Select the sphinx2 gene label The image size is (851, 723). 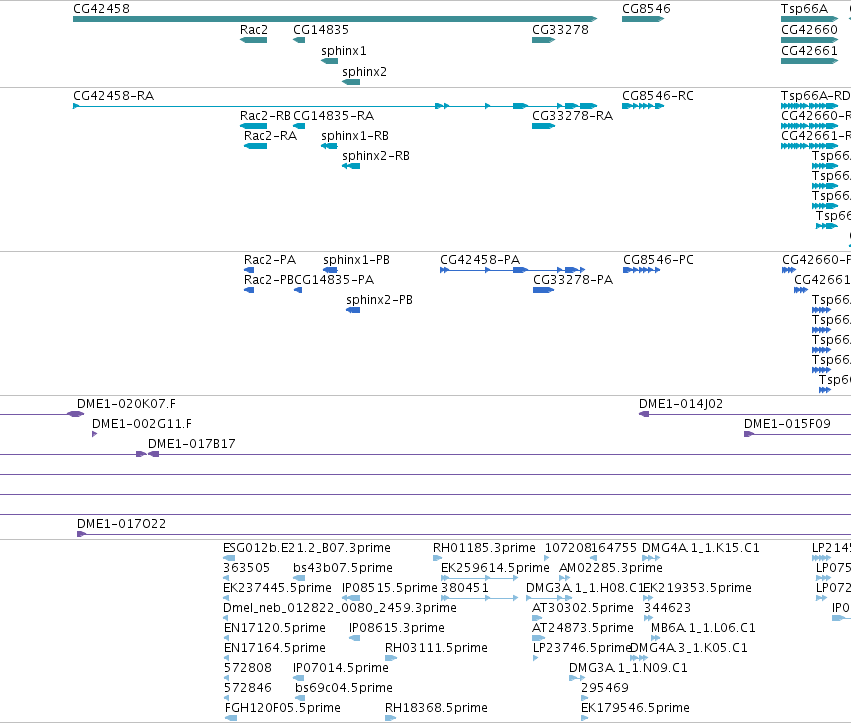364,72
